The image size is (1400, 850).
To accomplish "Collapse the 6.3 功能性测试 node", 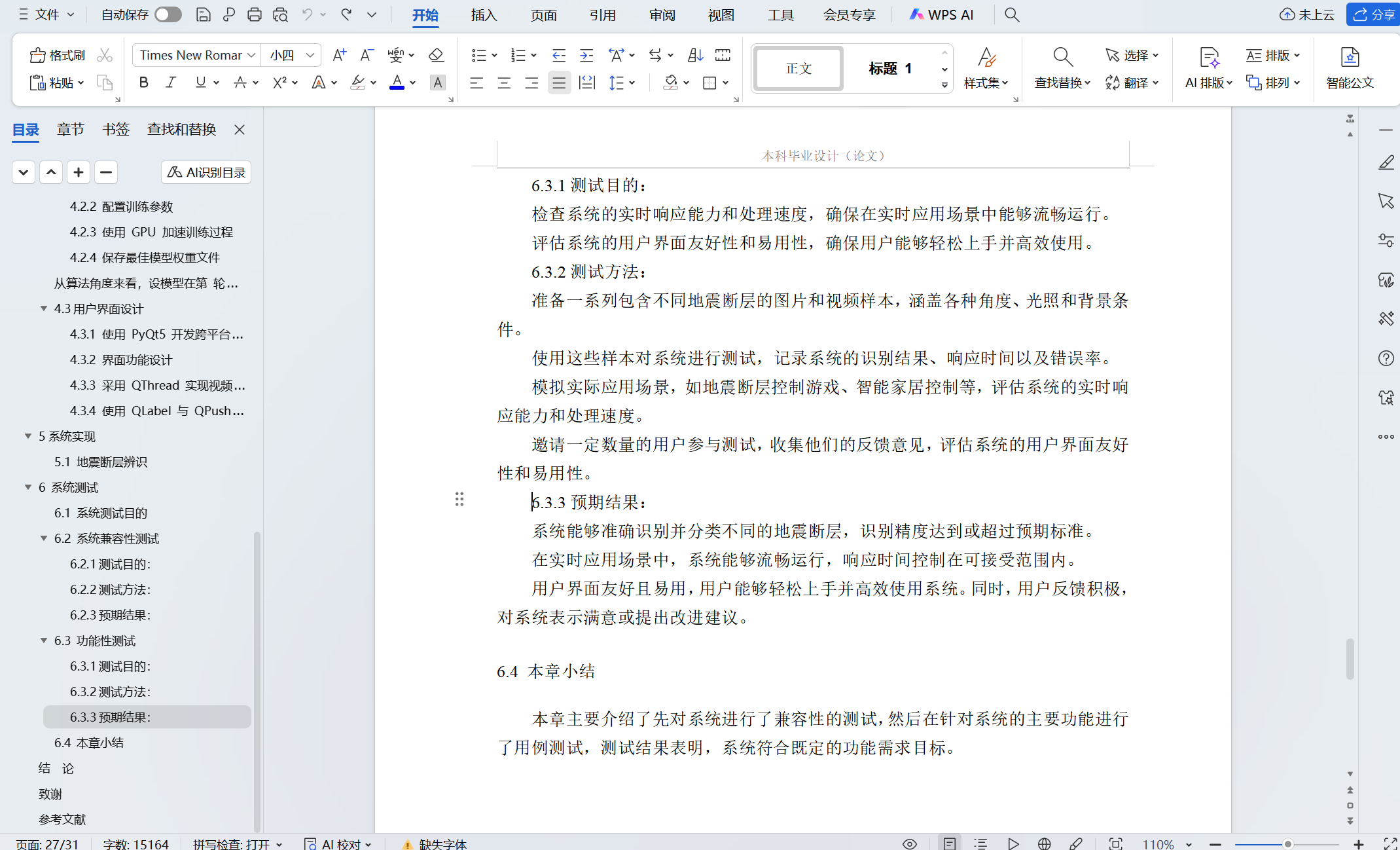I will point(44,640).
